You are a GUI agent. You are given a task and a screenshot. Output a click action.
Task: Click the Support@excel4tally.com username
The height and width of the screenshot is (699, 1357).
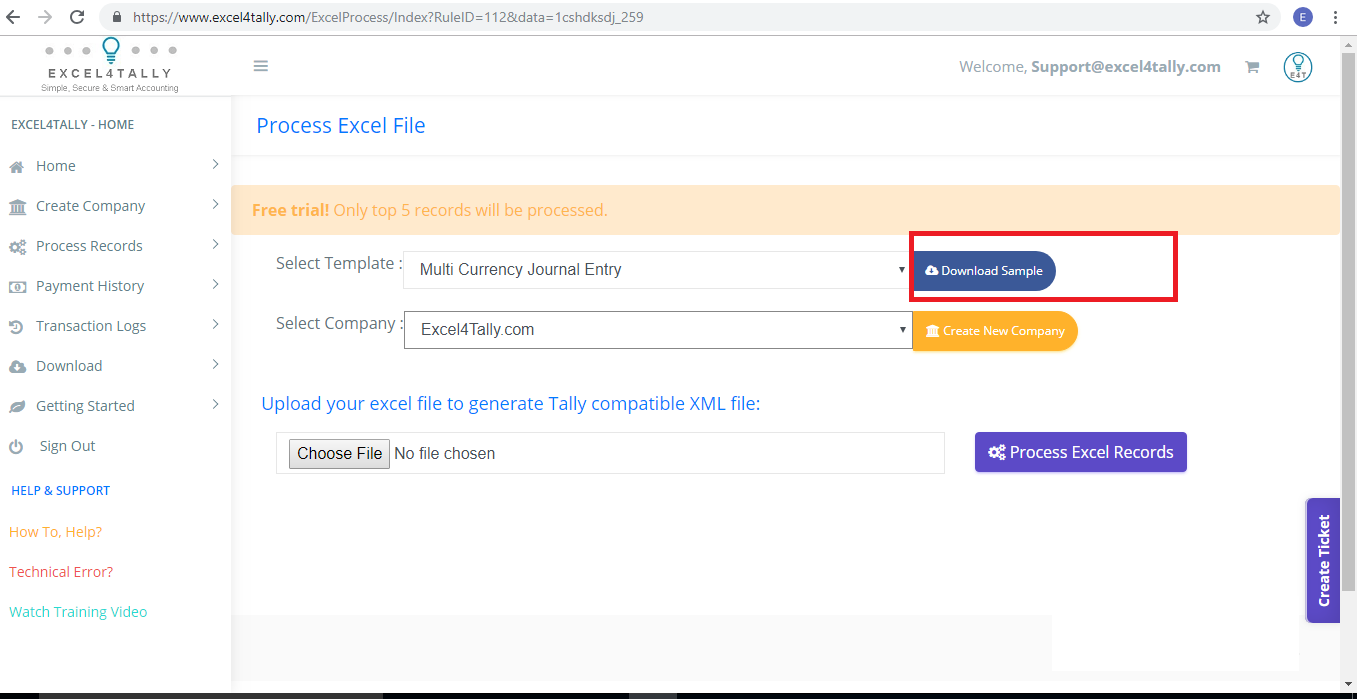click(1126, 67)
